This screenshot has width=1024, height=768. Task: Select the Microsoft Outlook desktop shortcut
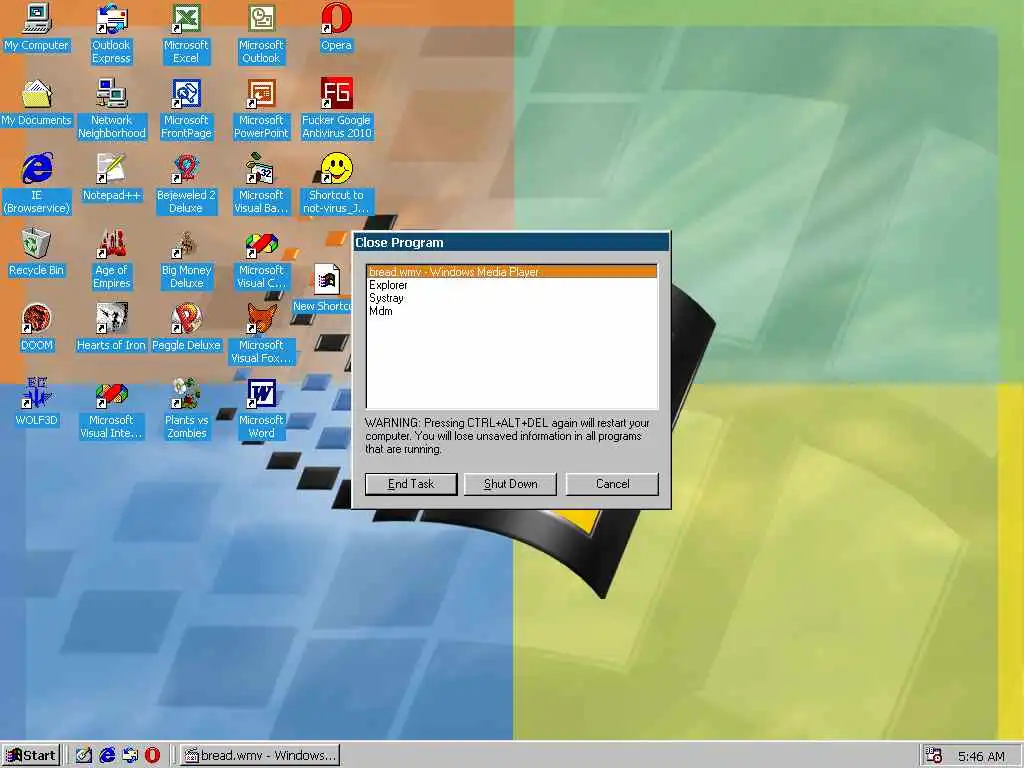click(261, 34)
